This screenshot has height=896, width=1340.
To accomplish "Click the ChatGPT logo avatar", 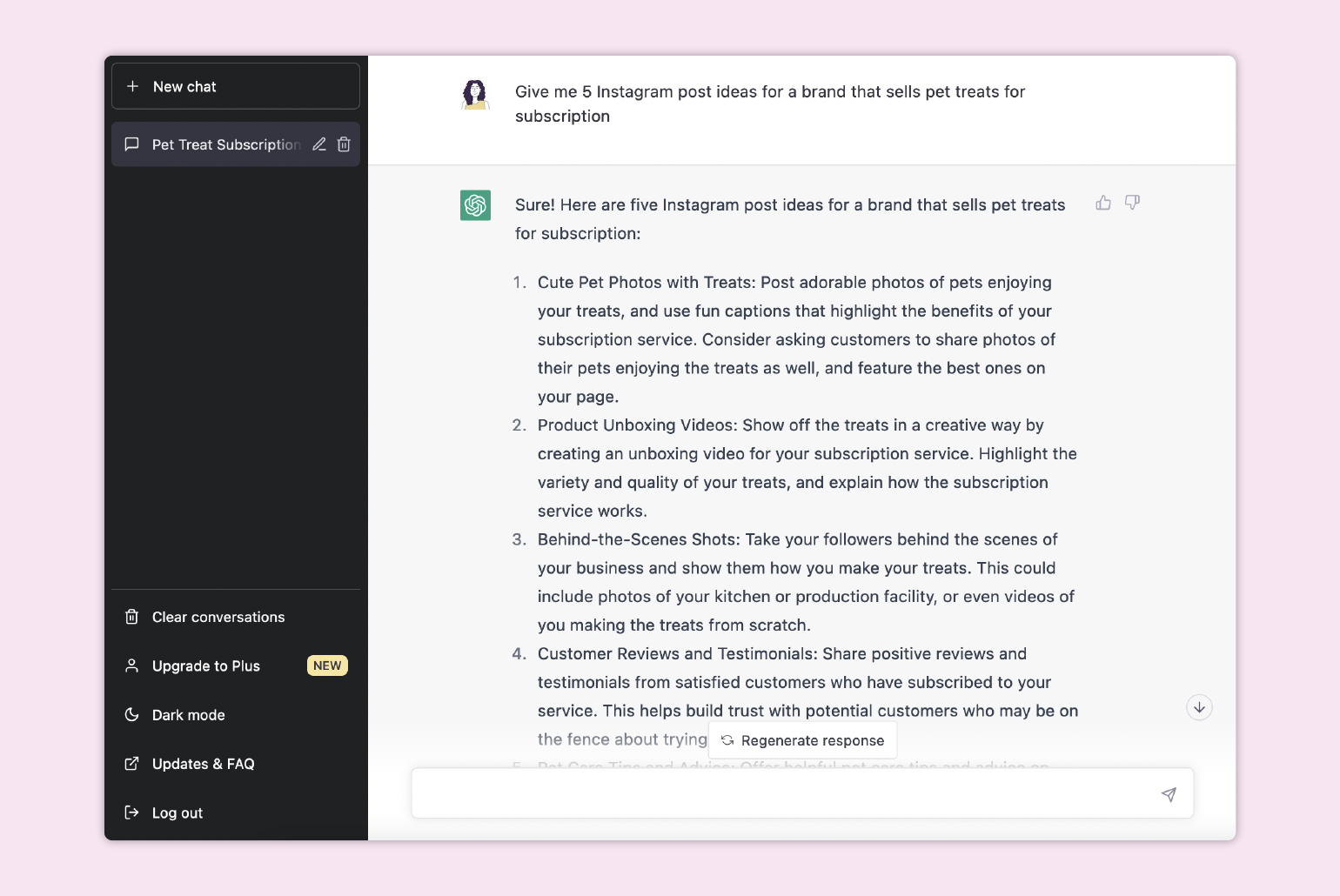I will tap(475, 205).
